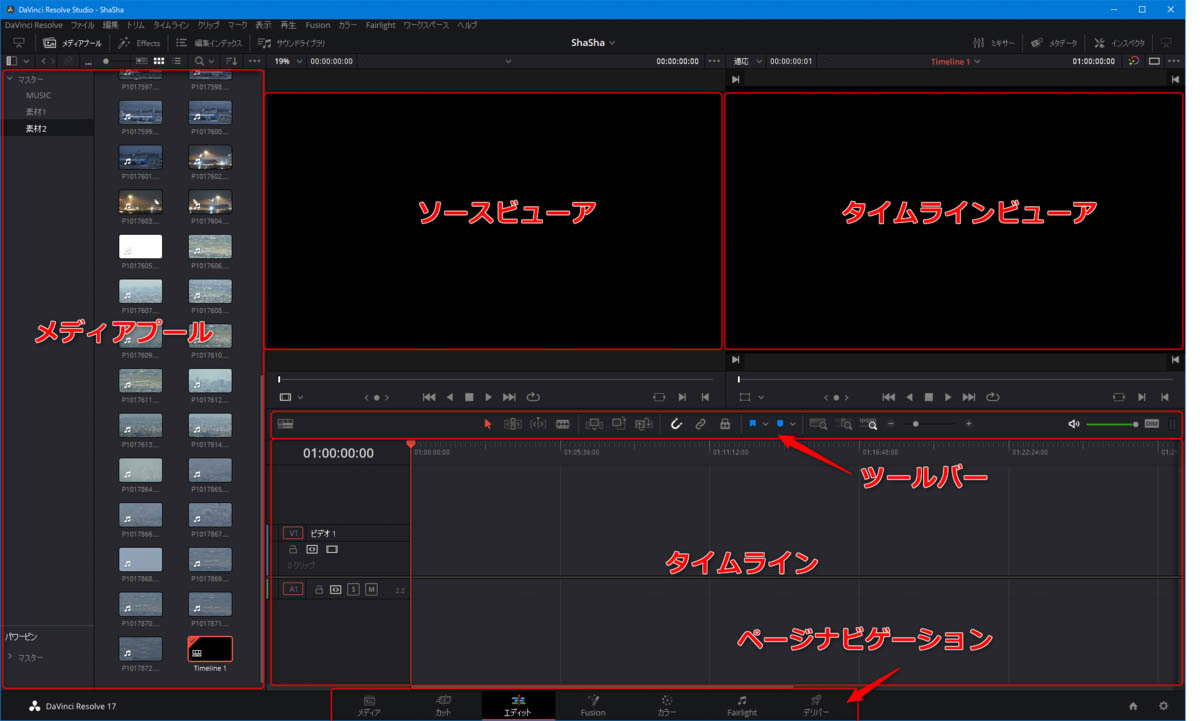Switch to the Fusion page tab
This screenshot has height=721, width=1200.
click(x=593, y=706)
